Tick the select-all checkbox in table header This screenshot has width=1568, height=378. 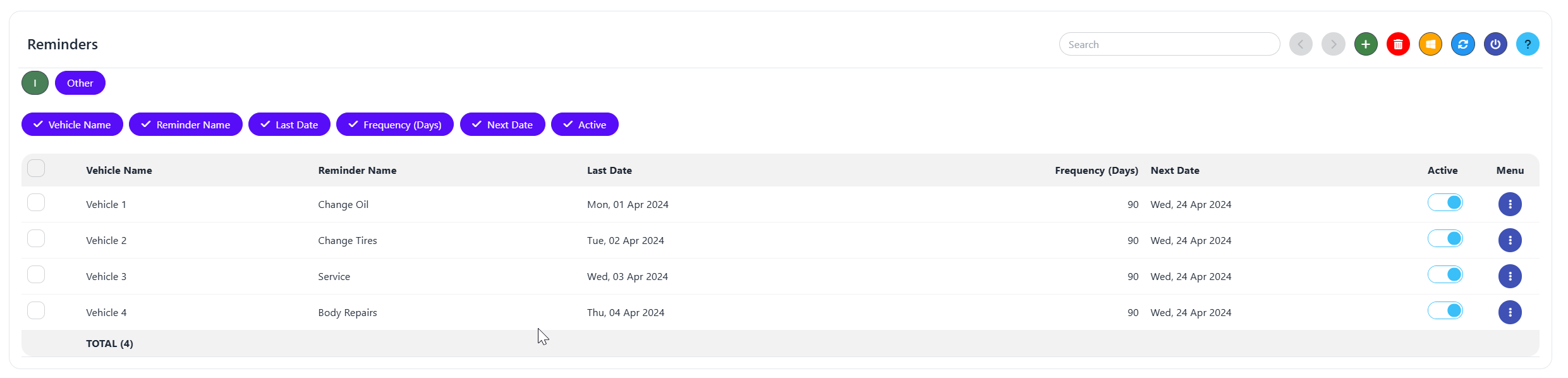[36, 169]
